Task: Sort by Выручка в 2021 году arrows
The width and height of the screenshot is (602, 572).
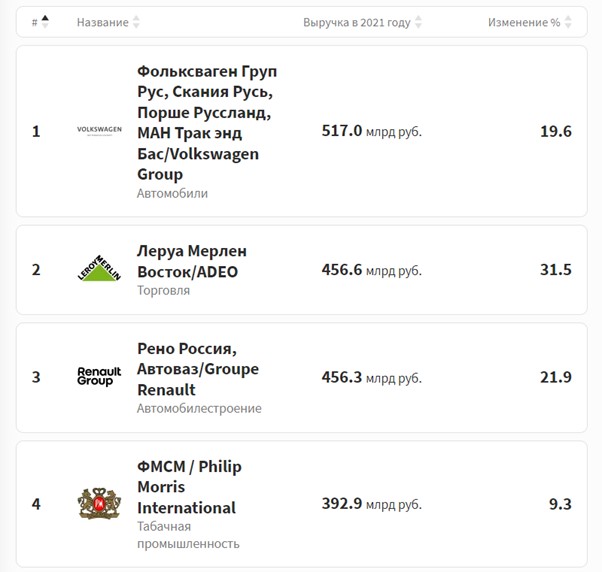Action: [x=418, y=22]
